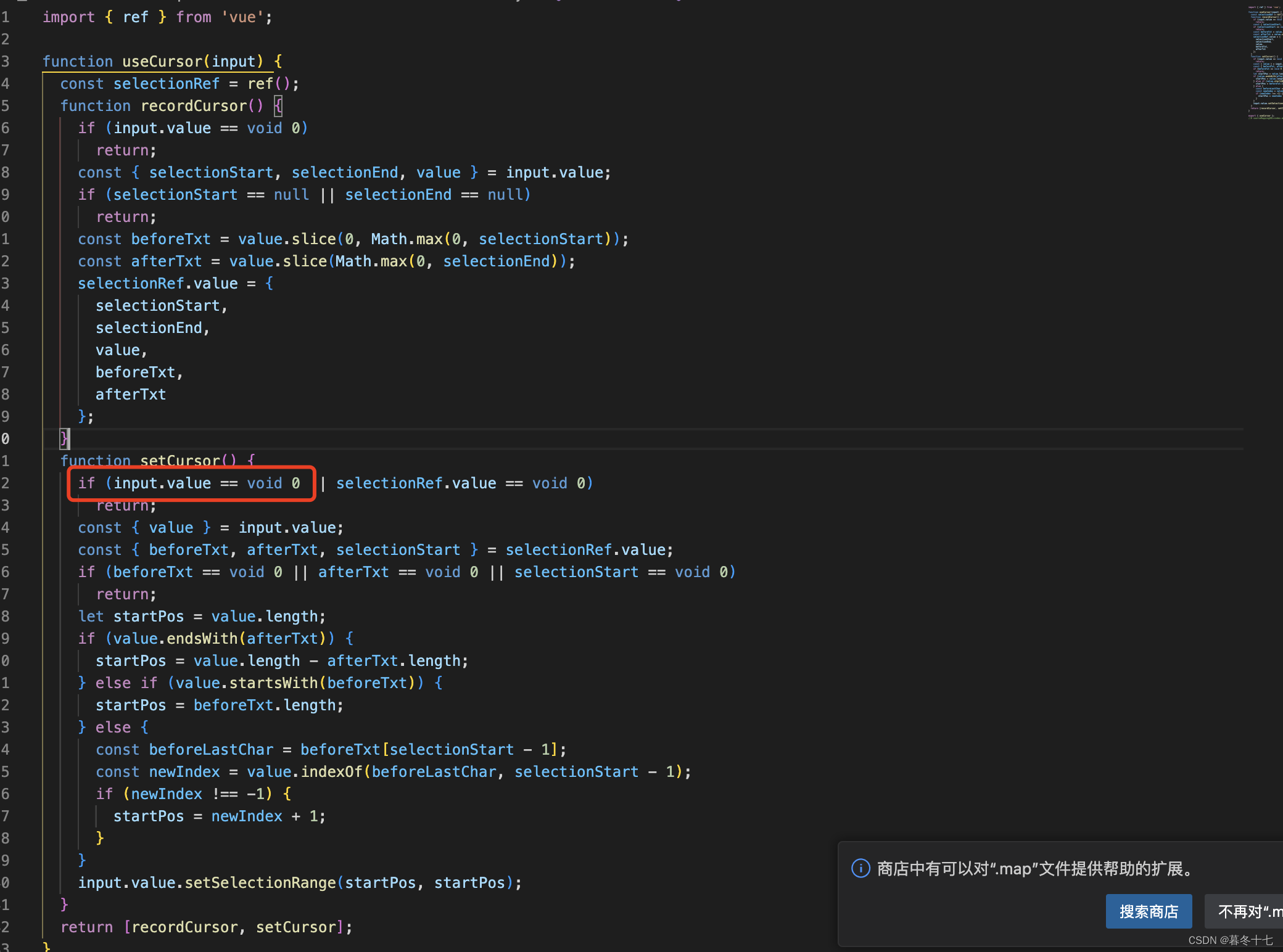Viewport: 1283px width, 952px height.
Task: Click the red-boxed input.value == void 0 condition
Action: coord(191,483)
